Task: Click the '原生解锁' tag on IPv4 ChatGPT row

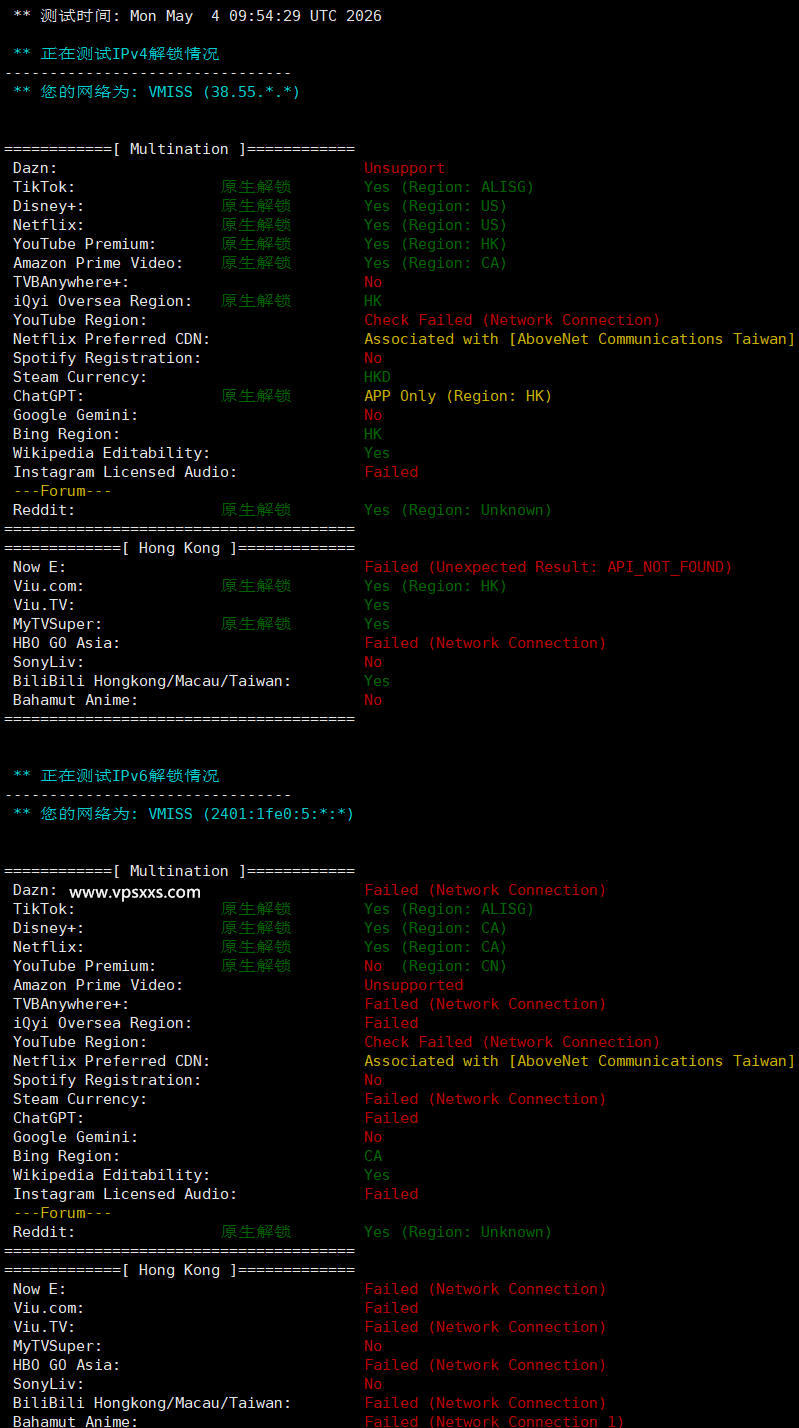Action: point(256,396)
